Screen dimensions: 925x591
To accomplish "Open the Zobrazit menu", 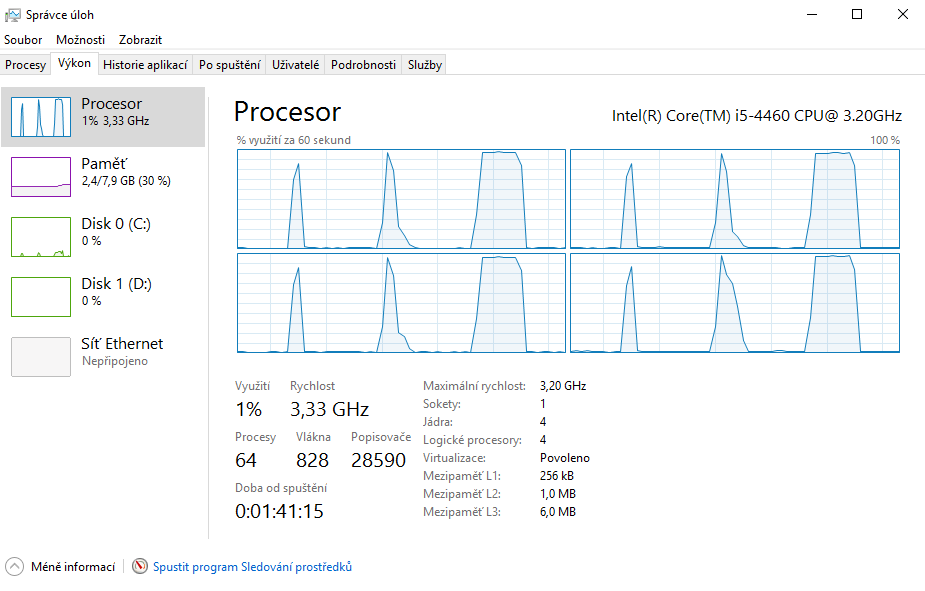I will [140, 40].
